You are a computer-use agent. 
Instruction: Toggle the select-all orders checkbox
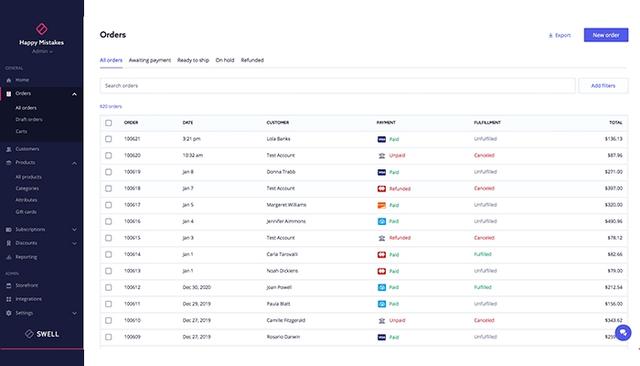(x=108, y=123)
